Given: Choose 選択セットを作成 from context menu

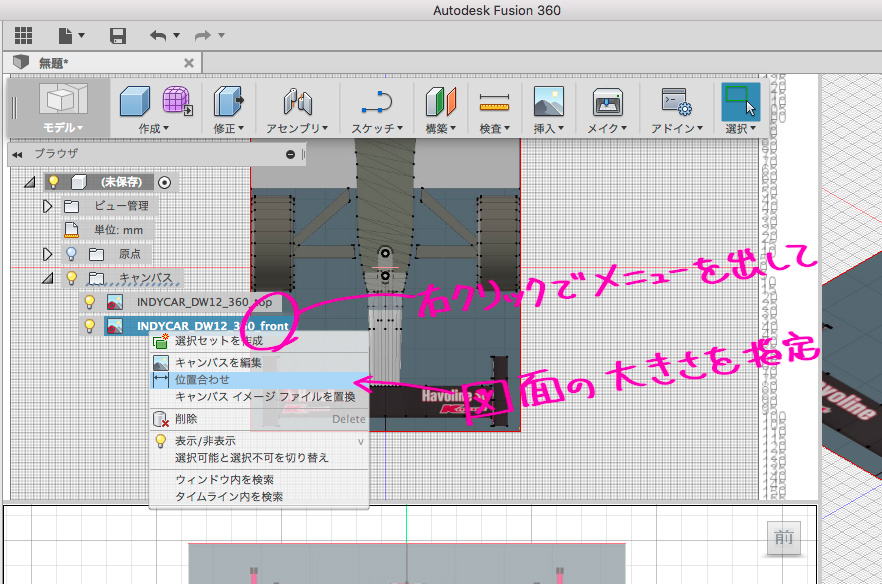Looking at the screenshot, I should (x=259, y=341).
